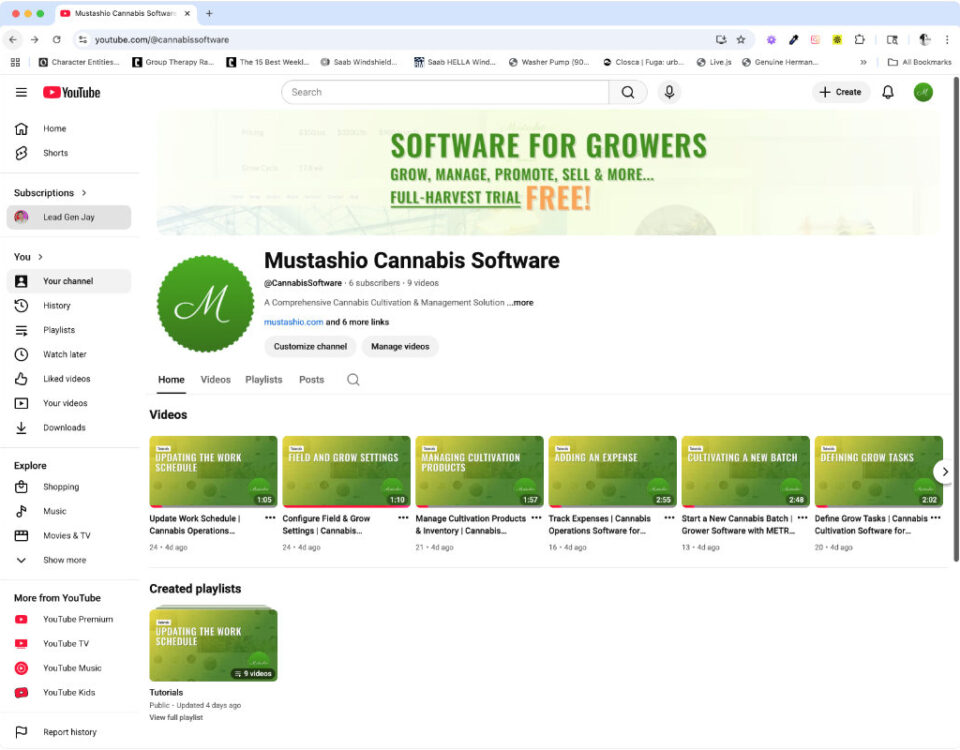Expand the channel description with 'more'
Viewport: 960px width, 750px height.
pyautogui.click(x=520, y=303)
